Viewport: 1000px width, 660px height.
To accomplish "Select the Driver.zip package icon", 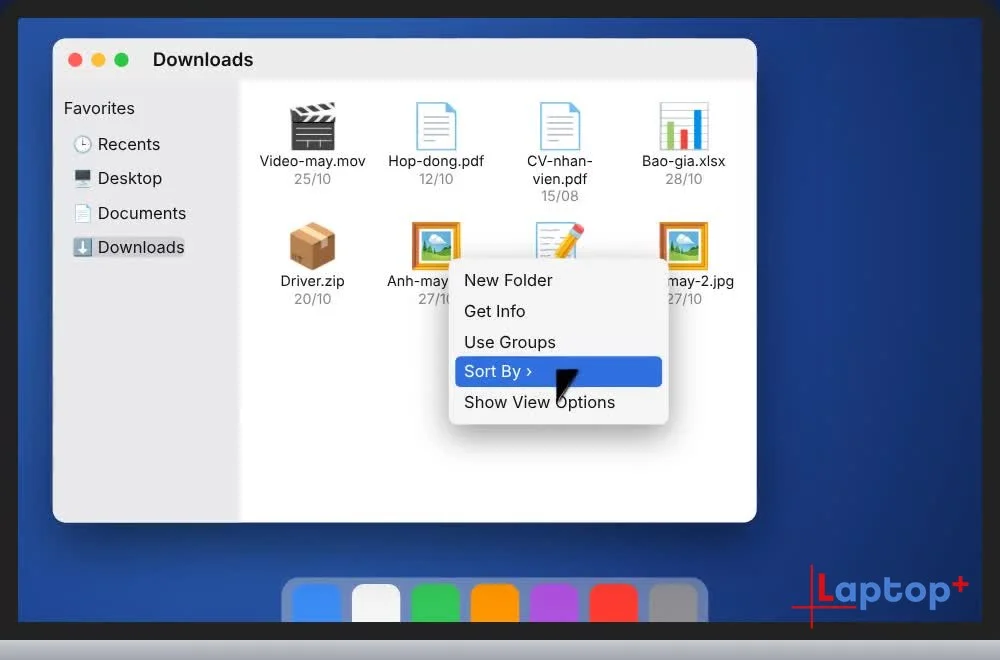I will 312,246.
